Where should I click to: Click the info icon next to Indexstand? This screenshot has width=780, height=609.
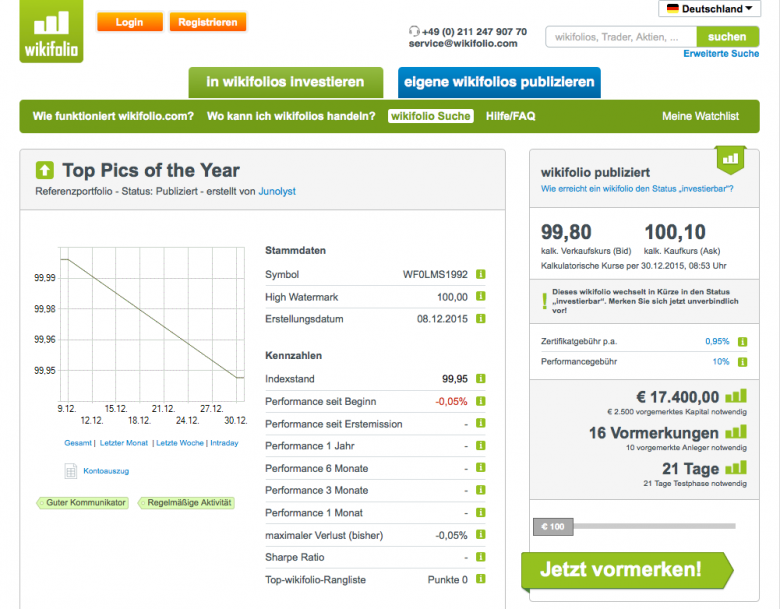pos(481,379)
